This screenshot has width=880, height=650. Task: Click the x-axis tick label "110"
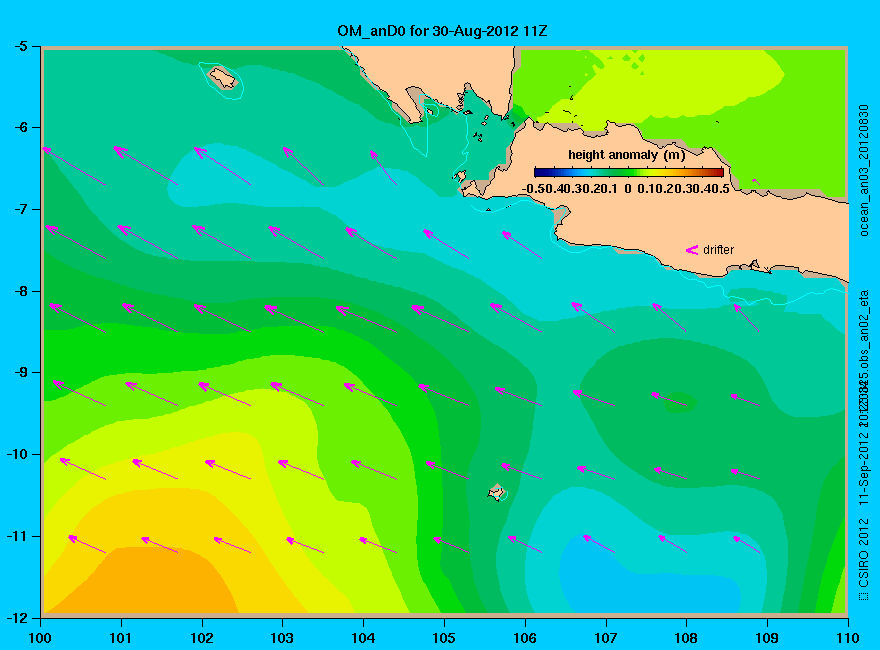point(847,638)
